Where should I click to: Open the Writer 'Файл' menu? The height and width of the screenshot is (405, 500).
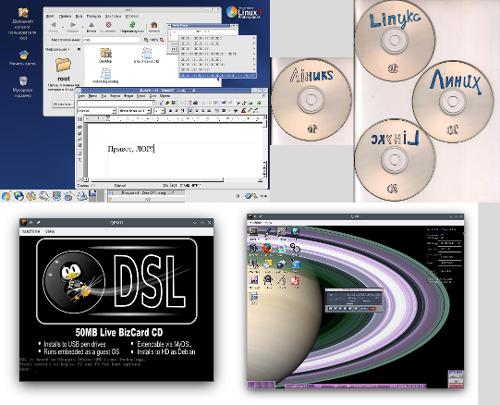[81, 96]
